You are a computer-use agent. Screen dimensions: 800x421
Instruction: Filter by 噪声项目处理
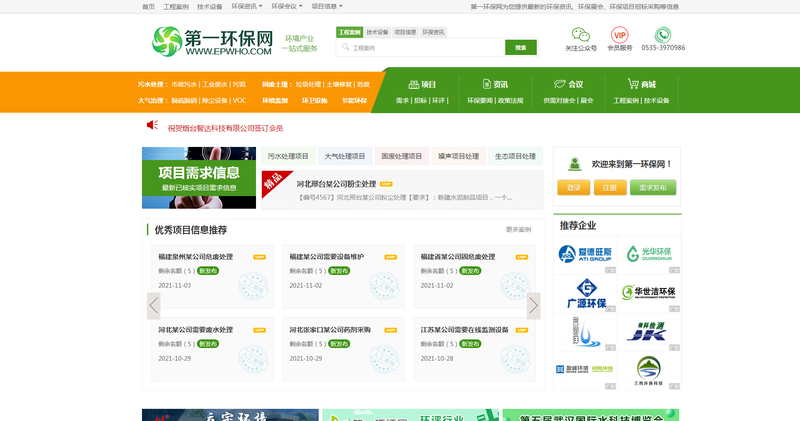(459, 156)
